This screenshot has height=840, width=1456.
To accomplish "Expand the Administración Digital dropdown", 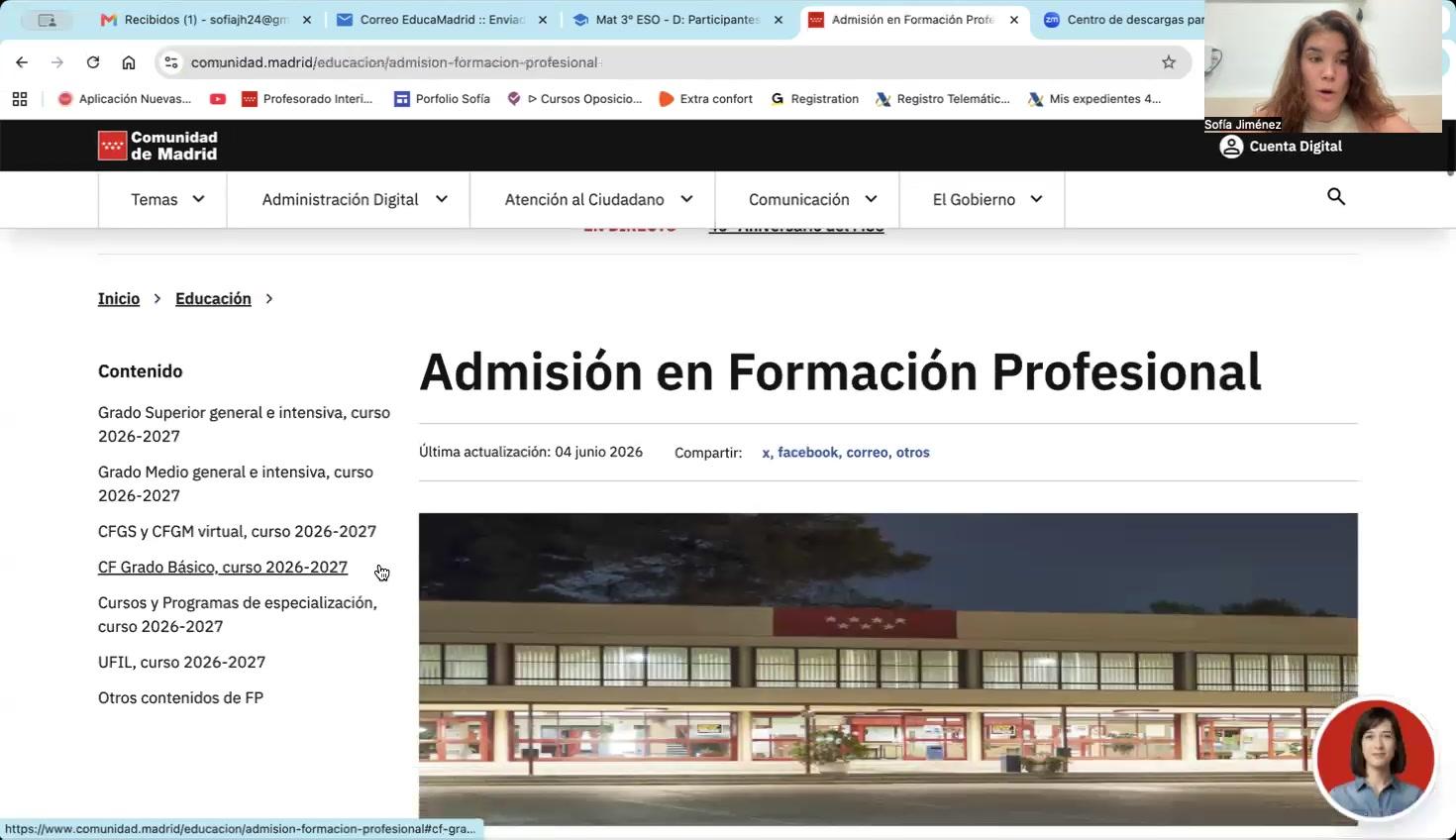I will click(354, 199).
